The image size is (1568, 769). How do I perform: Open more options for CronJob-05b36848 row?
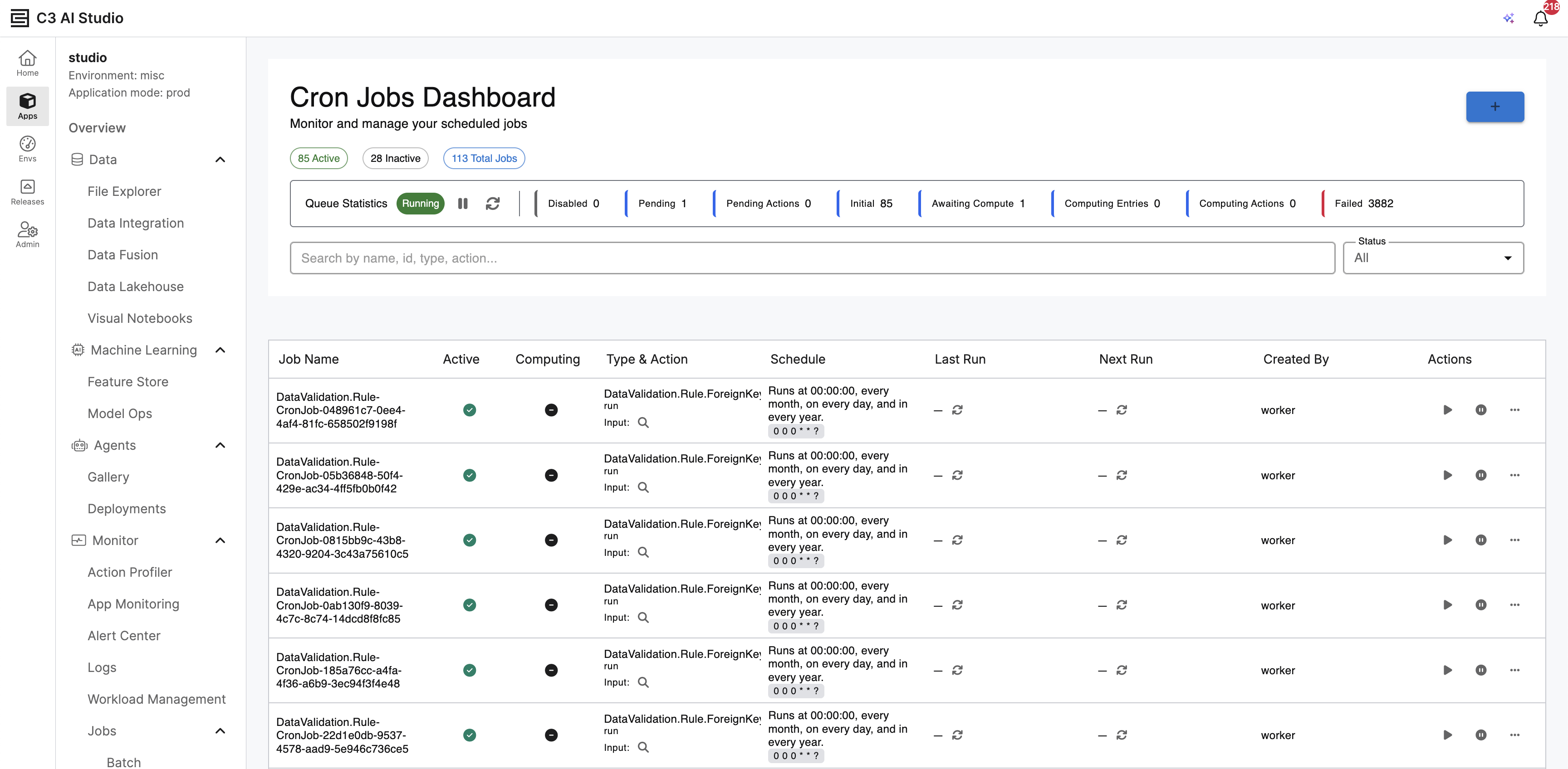pyautogui.click(x=1514, y=475)
